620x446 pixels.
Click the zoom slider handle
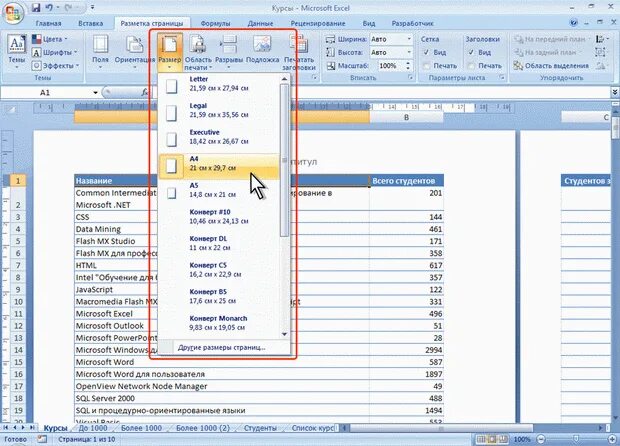(576, 439)
